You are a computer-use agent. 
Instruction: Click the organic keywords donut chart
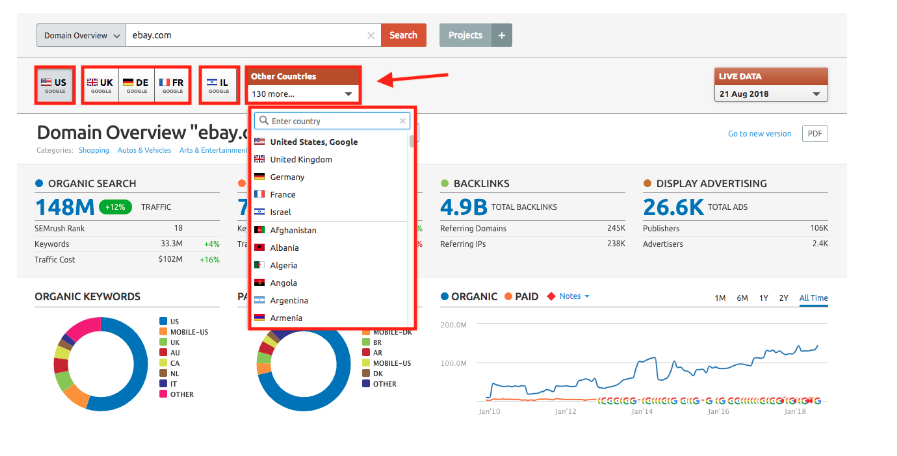click(101, 364)
